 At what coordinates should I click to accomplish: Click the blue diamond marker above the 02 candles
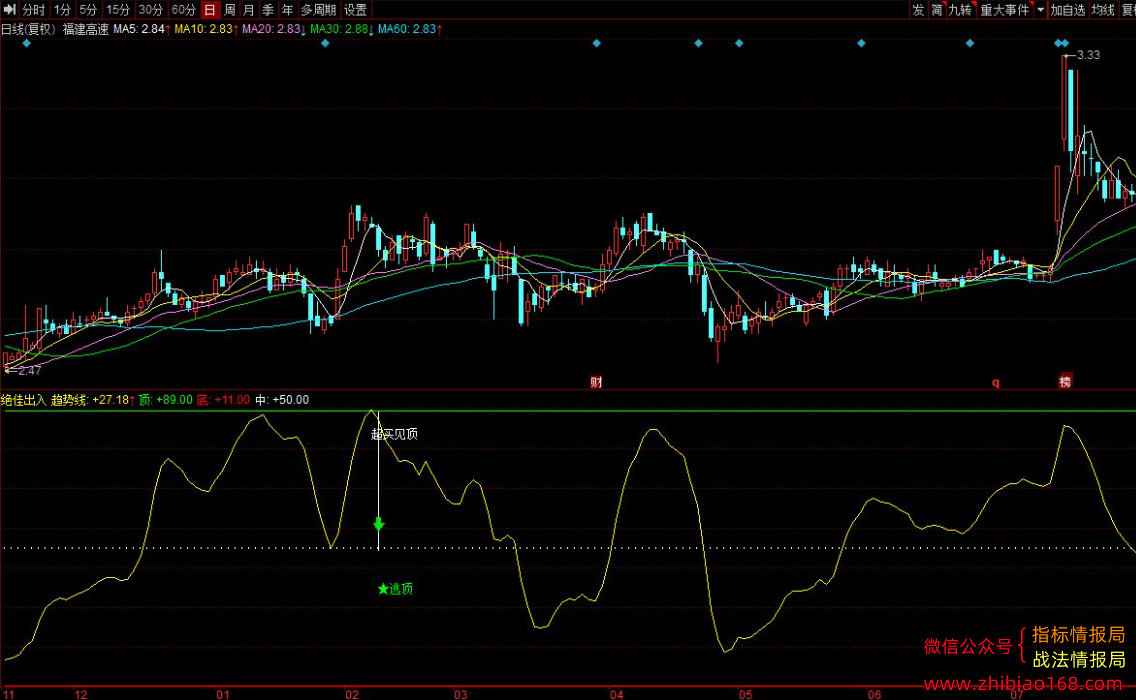pyautogui.click(x=325, y=43)
